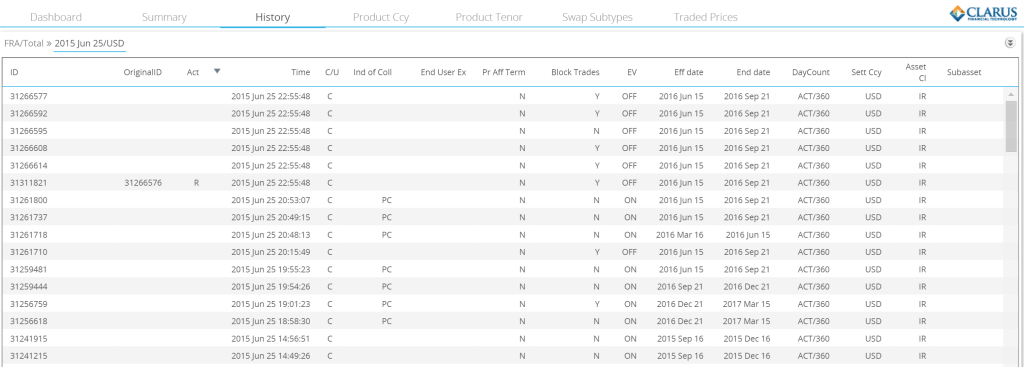Open the Dashboard tab
The image size is (1024, 367).
point(56,17)
